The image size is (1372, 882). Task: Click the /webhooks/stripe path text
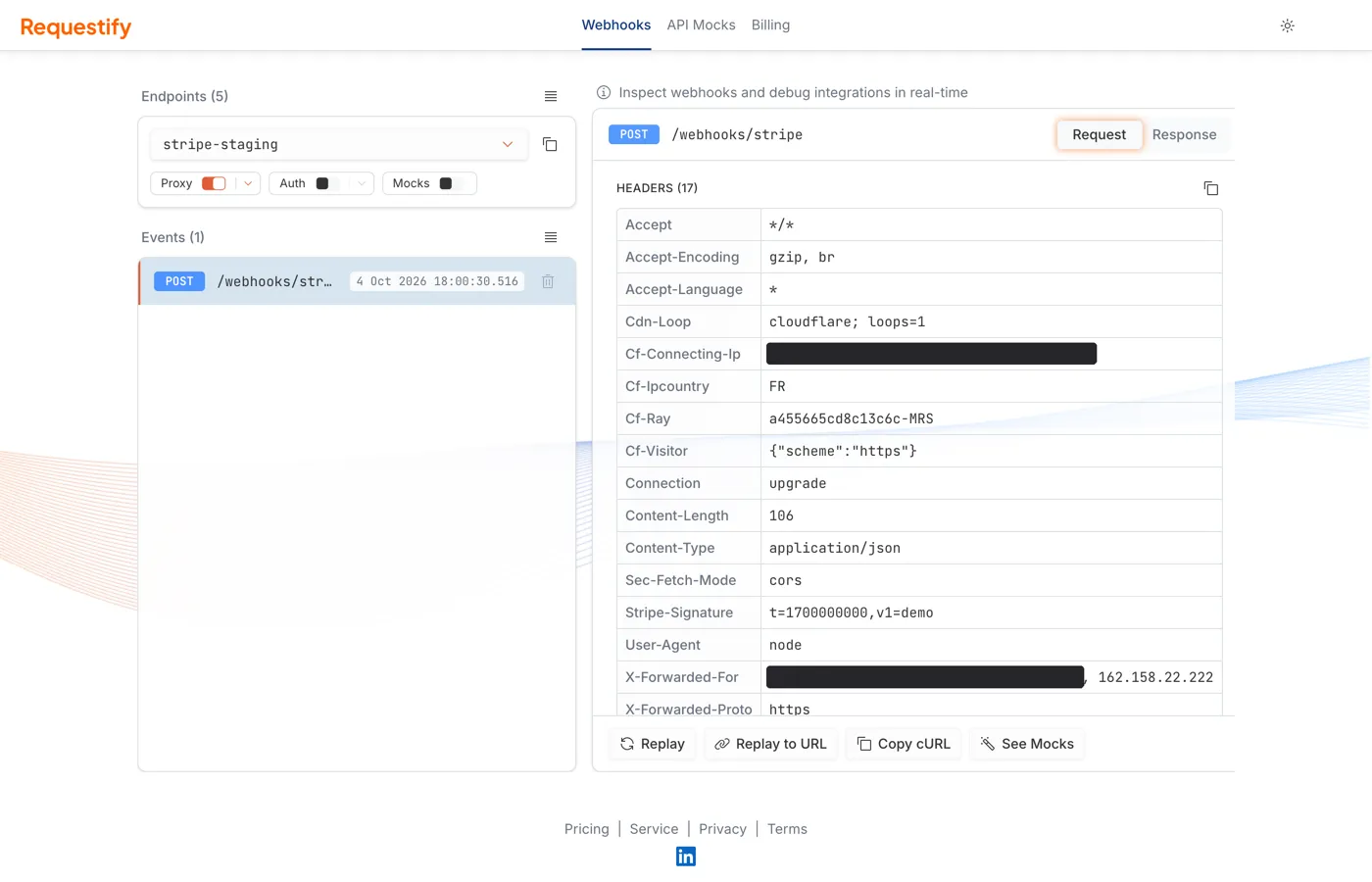click(737, 134)
